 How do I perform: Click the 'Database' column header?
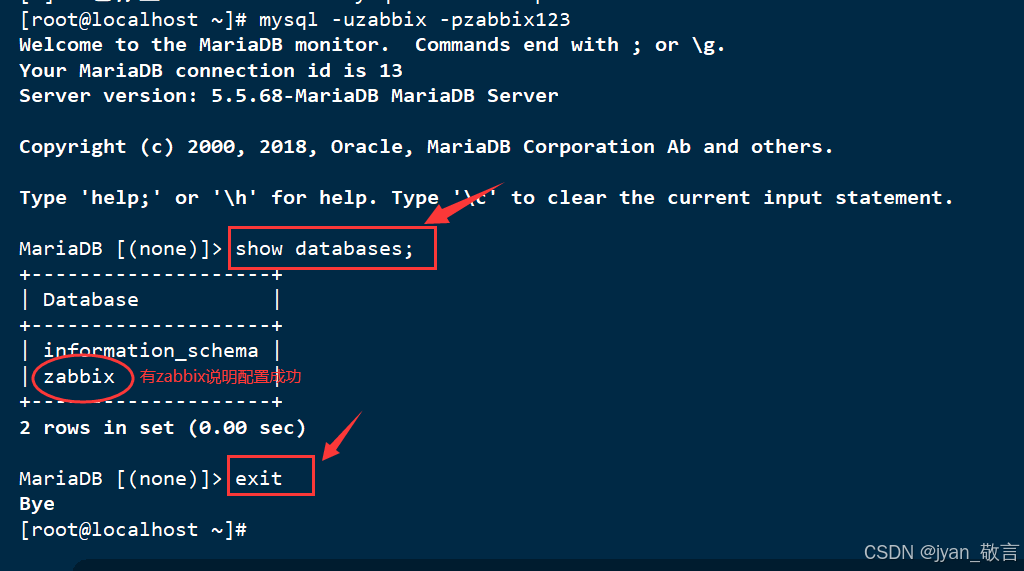click(x=91, y=300)
